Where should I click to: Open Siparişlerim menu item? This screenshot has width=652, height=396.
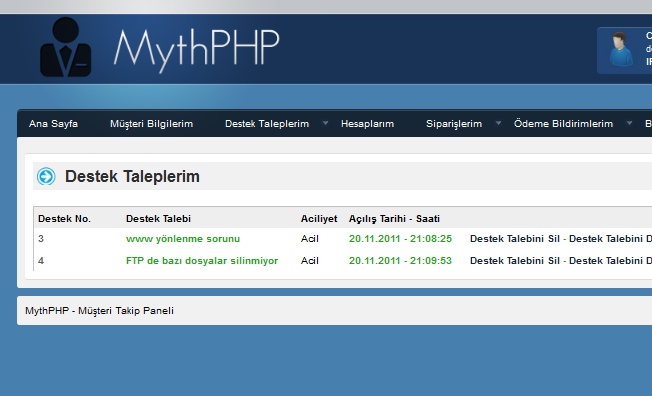[454, 124]
